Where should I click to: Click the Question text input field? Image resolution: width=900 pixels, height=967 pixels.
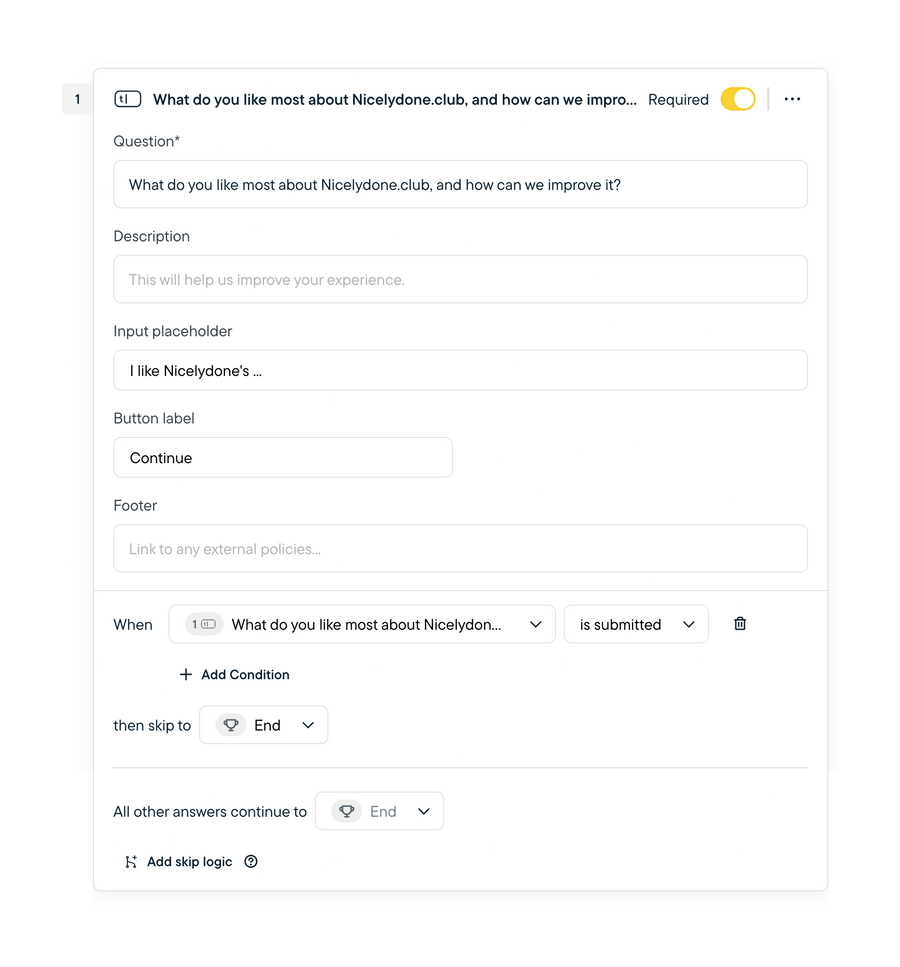tap(460, 184)
